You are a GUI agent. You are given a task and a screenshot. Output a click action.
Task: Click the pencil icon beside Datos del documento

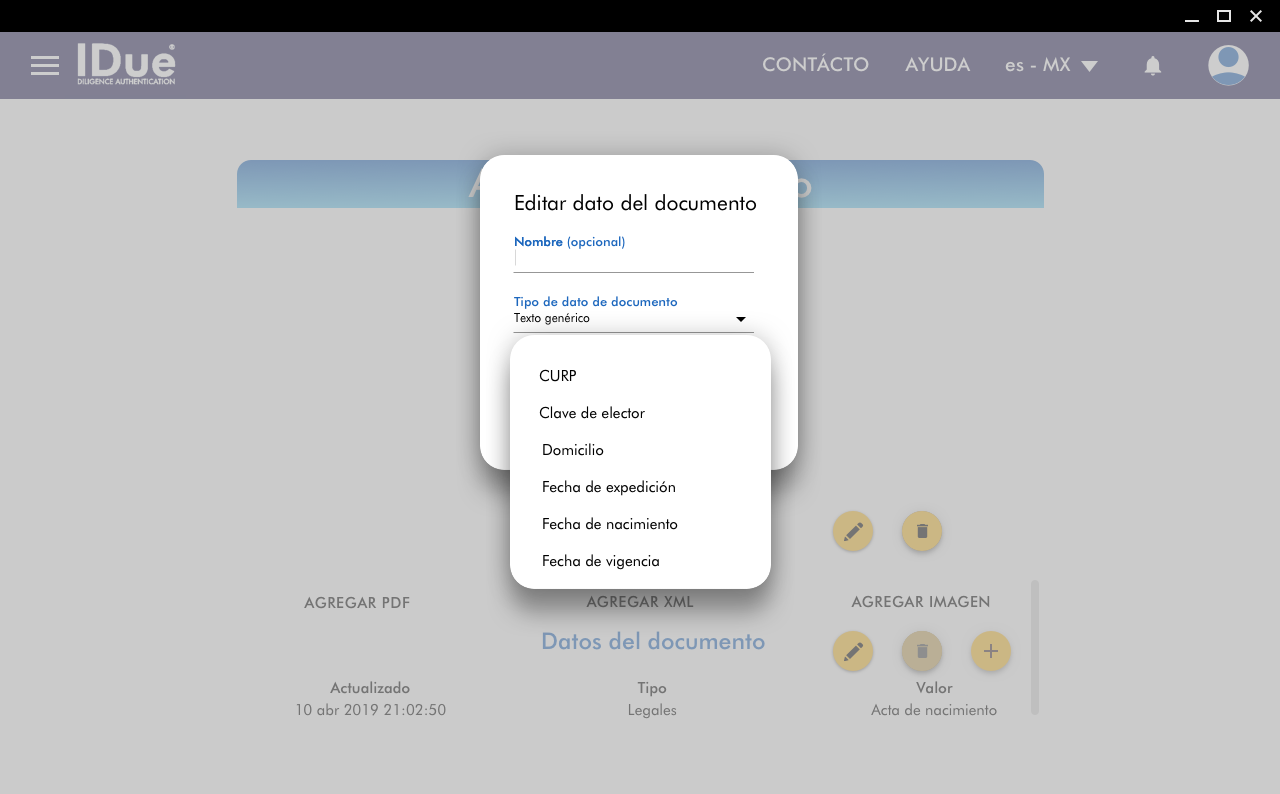853,651
